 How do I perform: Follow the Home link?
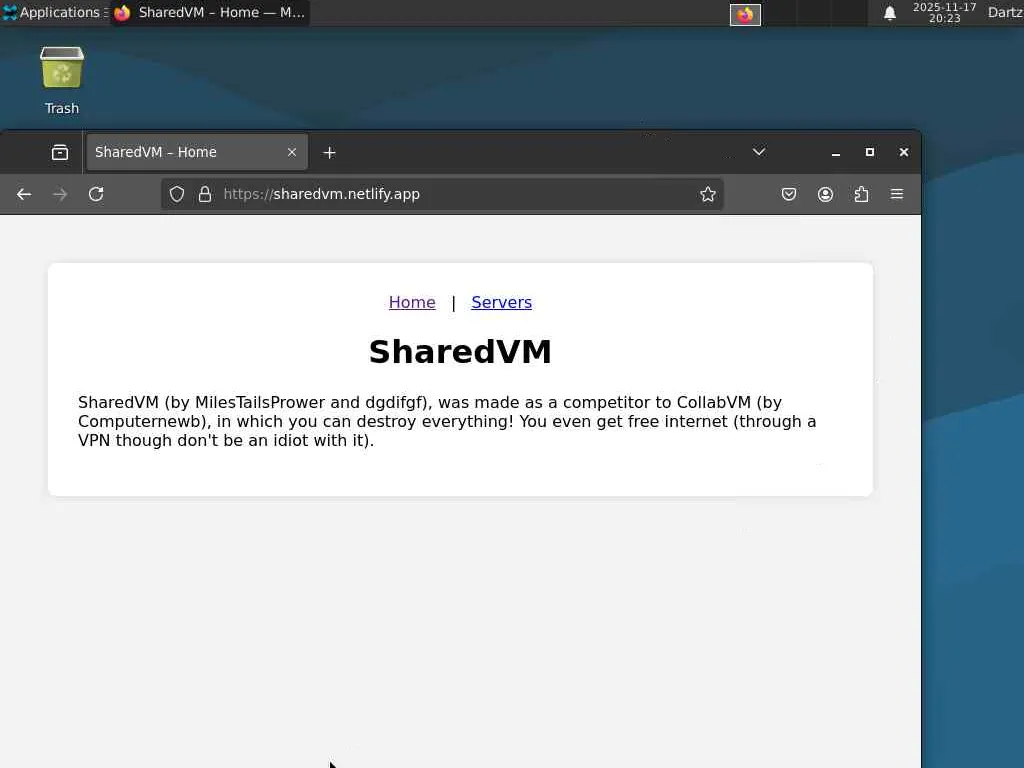point(412,302)
